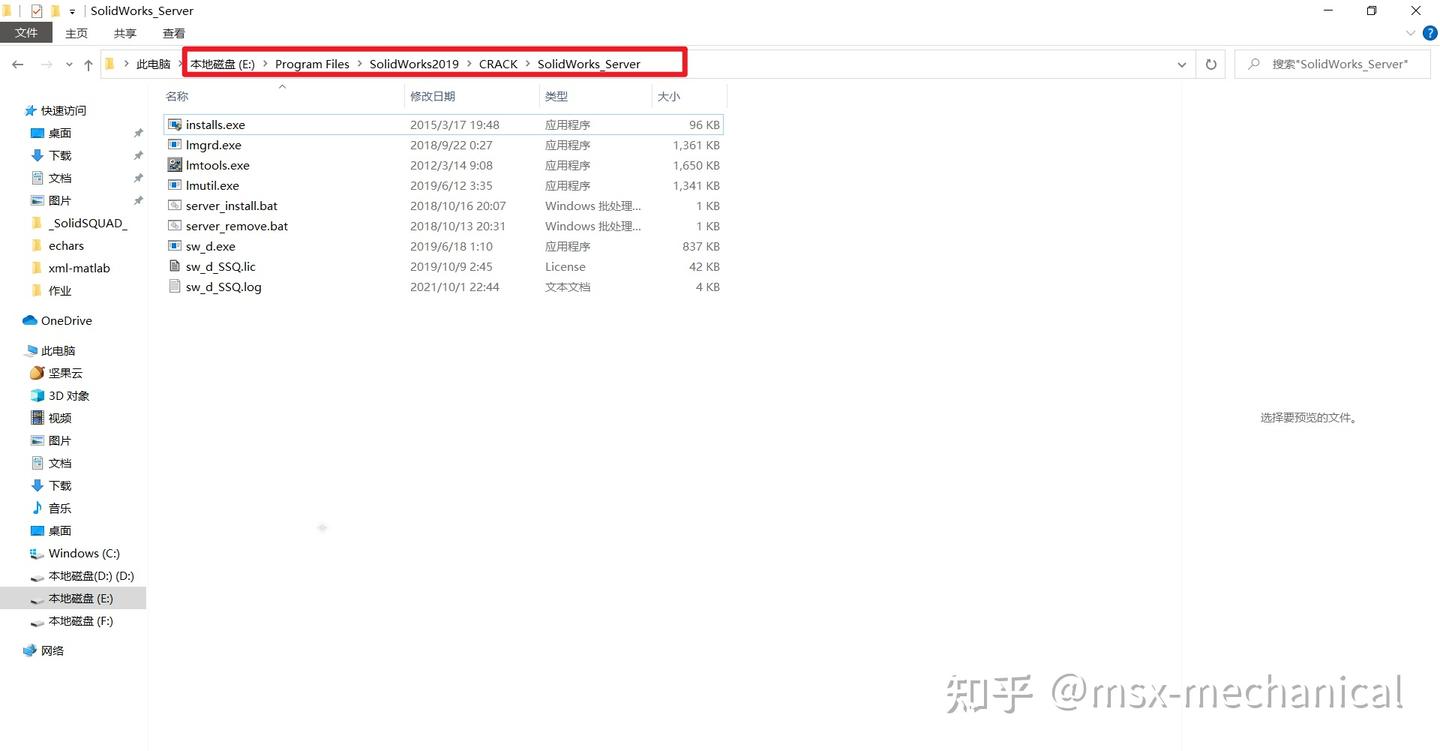The image size is (1440, 751).
Task: Open the Help question mark icon
Action: point(1430,33)
